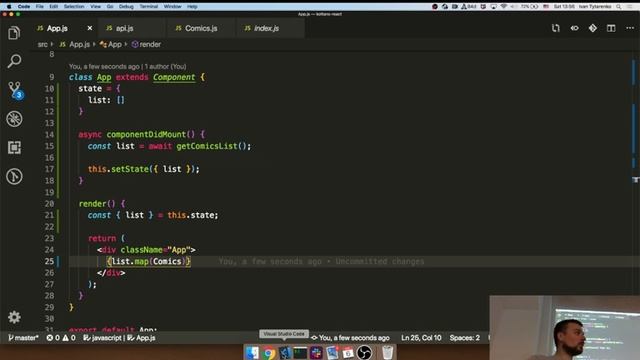Open Finder from the Dock
The height and width of the screenshot is (360, 640).
(252, 352)
